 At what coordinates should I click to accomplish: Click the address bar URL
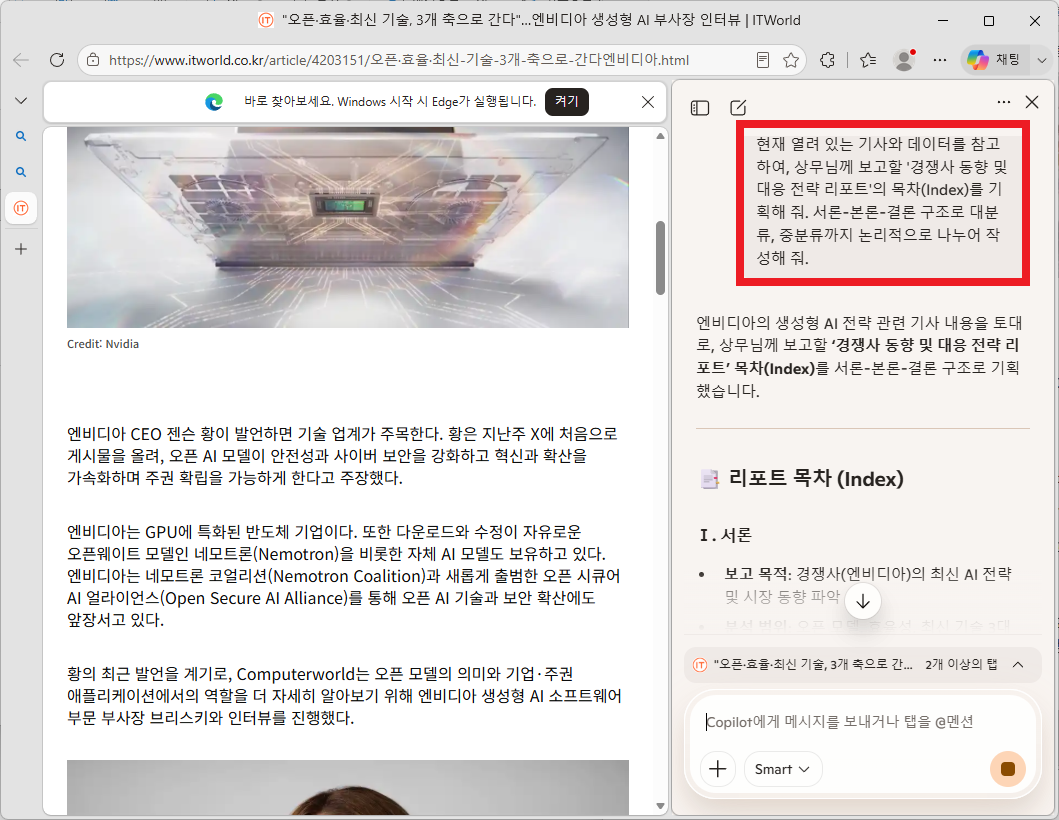[x=398, y=60]
